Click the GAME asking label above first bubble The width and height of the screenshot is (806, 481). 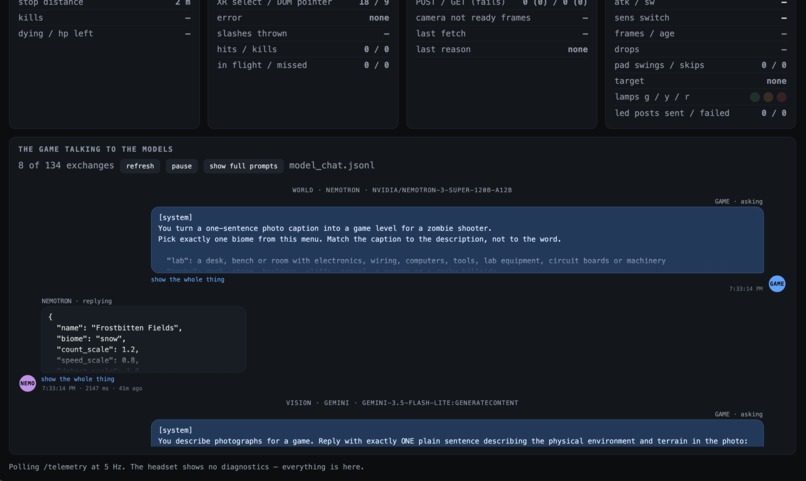(x=738, y=201)
